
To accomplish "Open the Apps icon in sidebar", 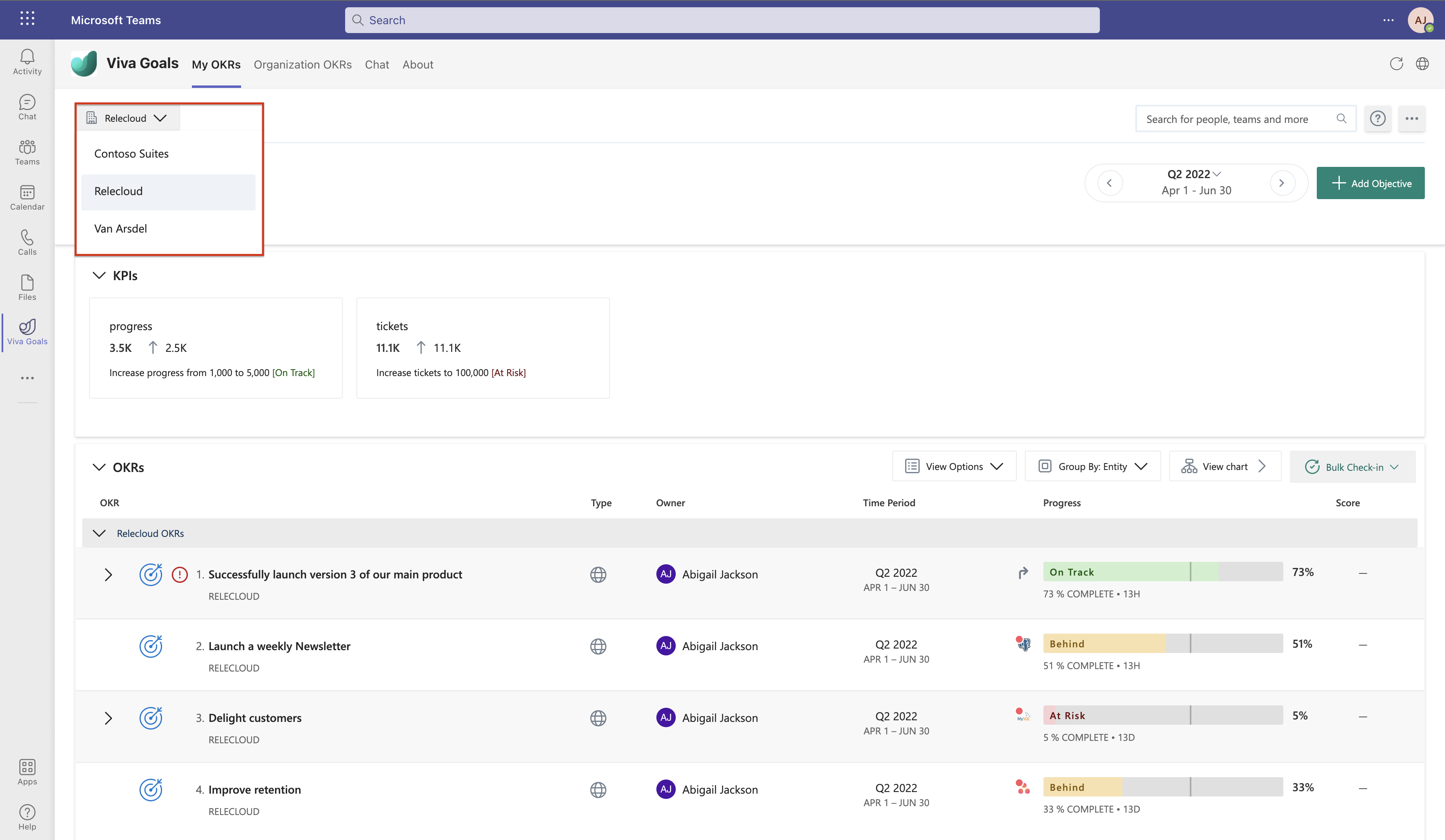I will click(27, 772).
